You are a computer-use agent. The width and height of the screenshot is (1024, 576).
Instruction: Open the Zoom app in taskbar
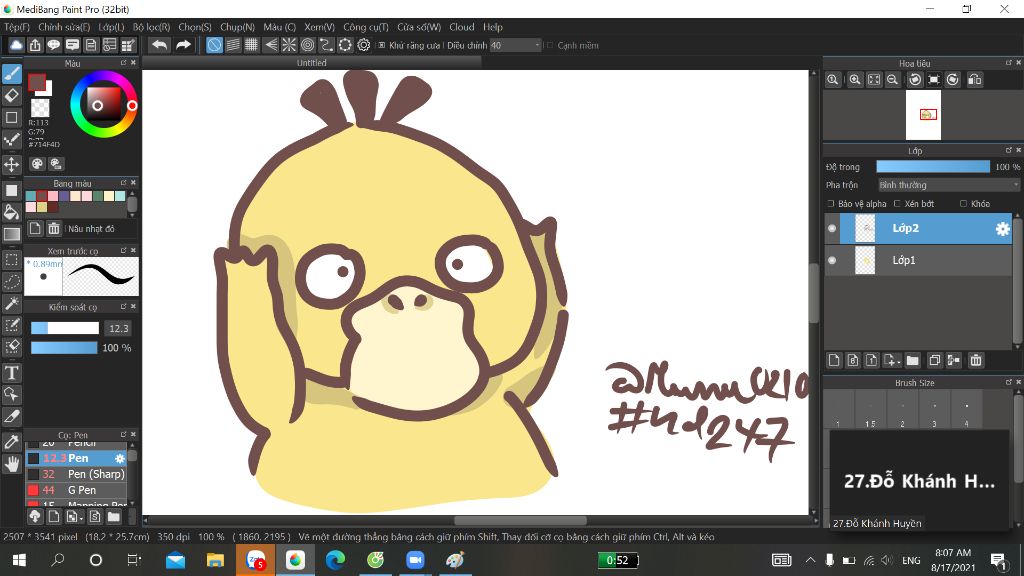click(x=415, y=560)
